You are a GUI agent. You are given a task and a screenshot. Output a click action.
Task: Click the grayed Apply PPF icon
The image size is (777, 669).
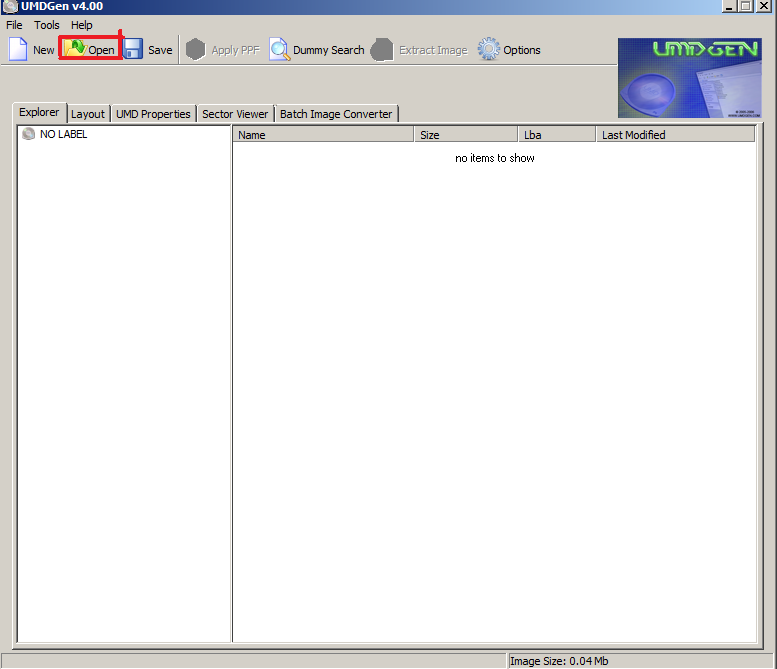195,50
